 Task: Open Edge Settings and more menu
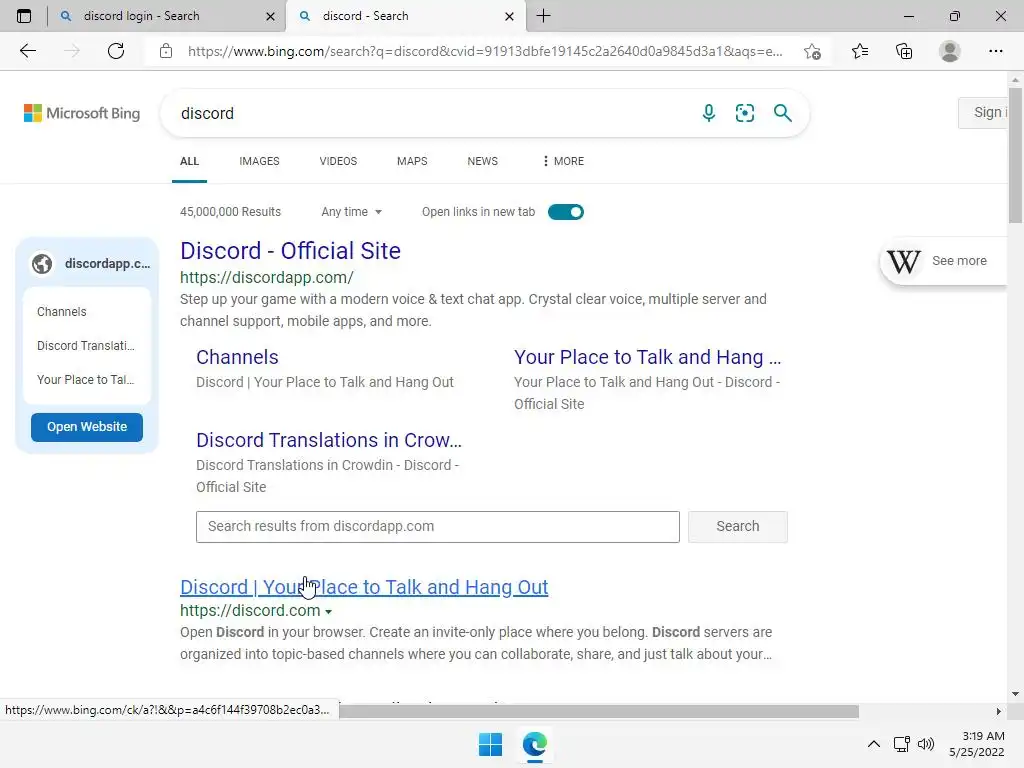pyautogui.click(x=995, y=51)
